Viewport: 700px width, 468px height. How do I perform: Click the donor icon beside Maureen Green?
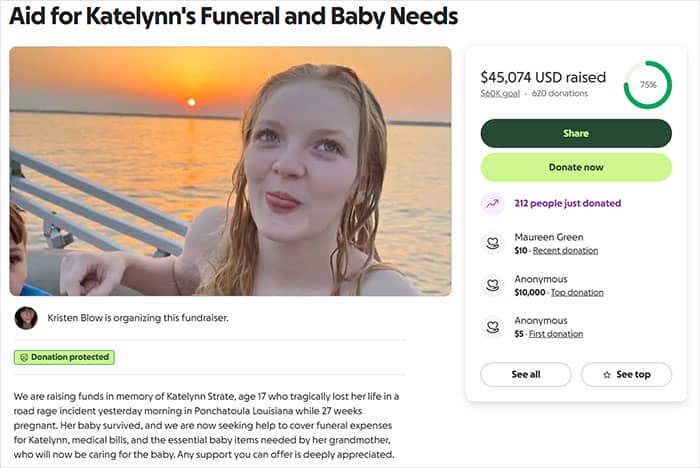pos(493,243)
